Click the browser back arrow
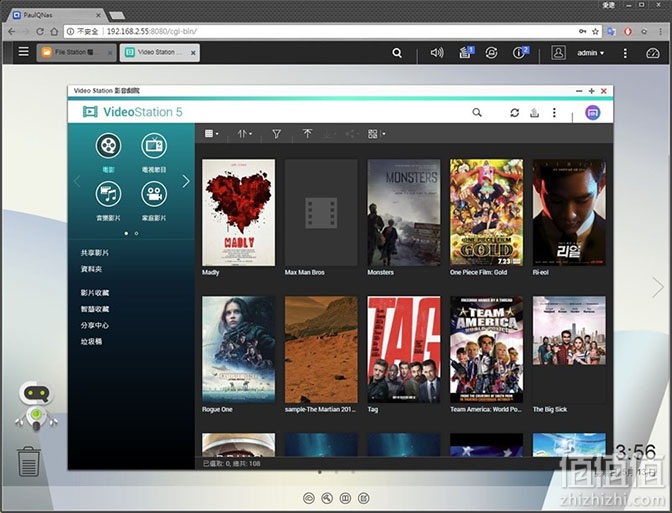 [12, 31]
